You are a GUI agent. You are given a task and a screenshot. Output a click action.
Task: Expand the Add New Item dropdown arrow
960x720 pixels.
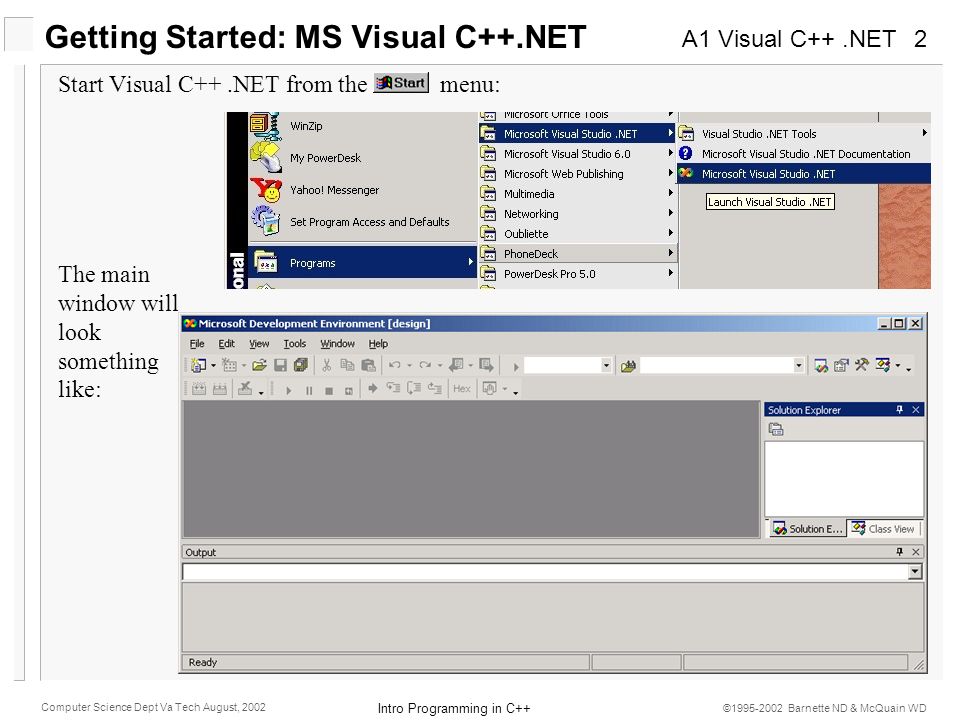point(244,366)
